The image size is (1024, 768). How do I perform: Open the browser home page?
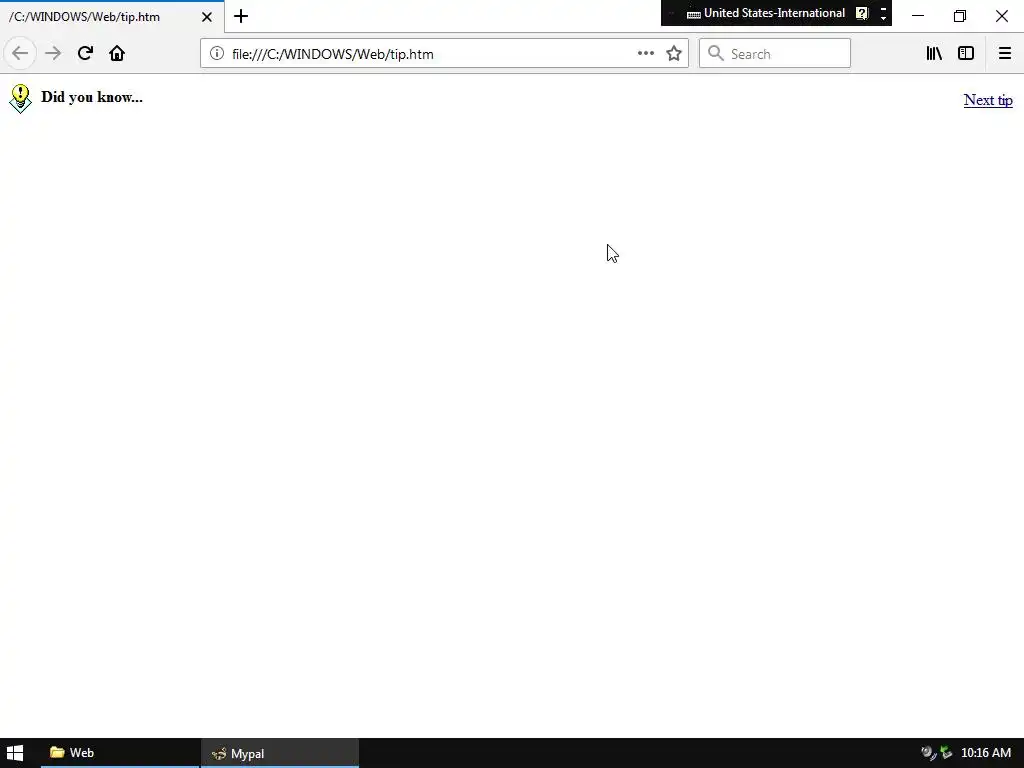117,54
